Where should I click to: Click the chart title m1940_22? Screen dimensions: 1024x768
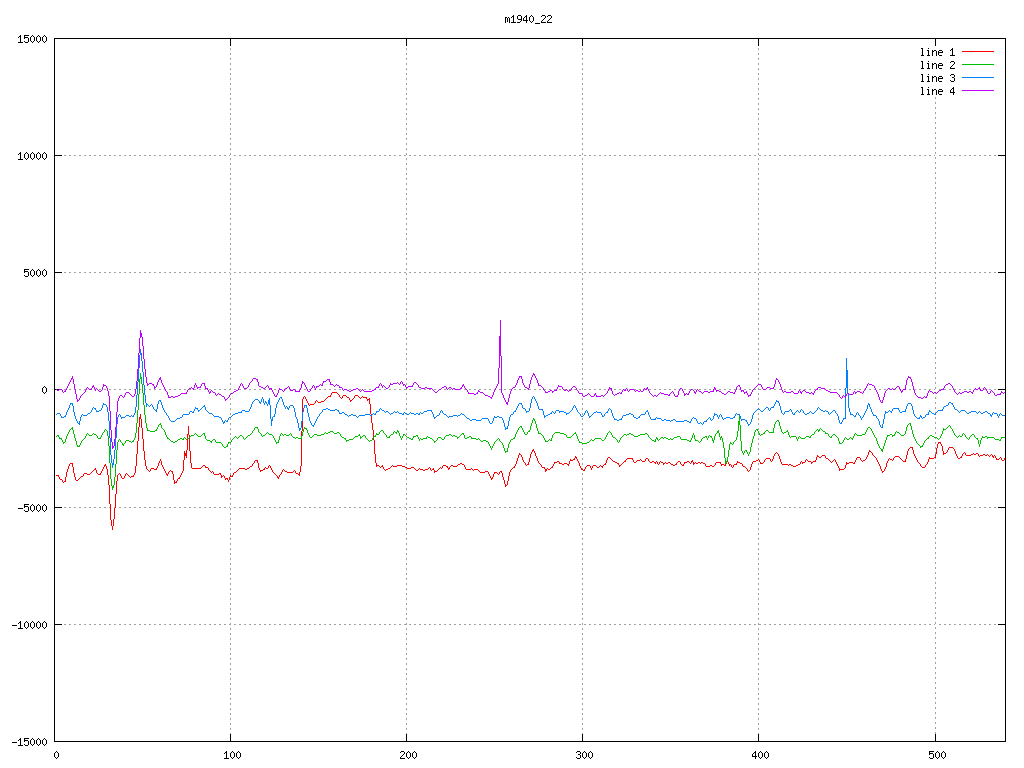coord(528,20)
